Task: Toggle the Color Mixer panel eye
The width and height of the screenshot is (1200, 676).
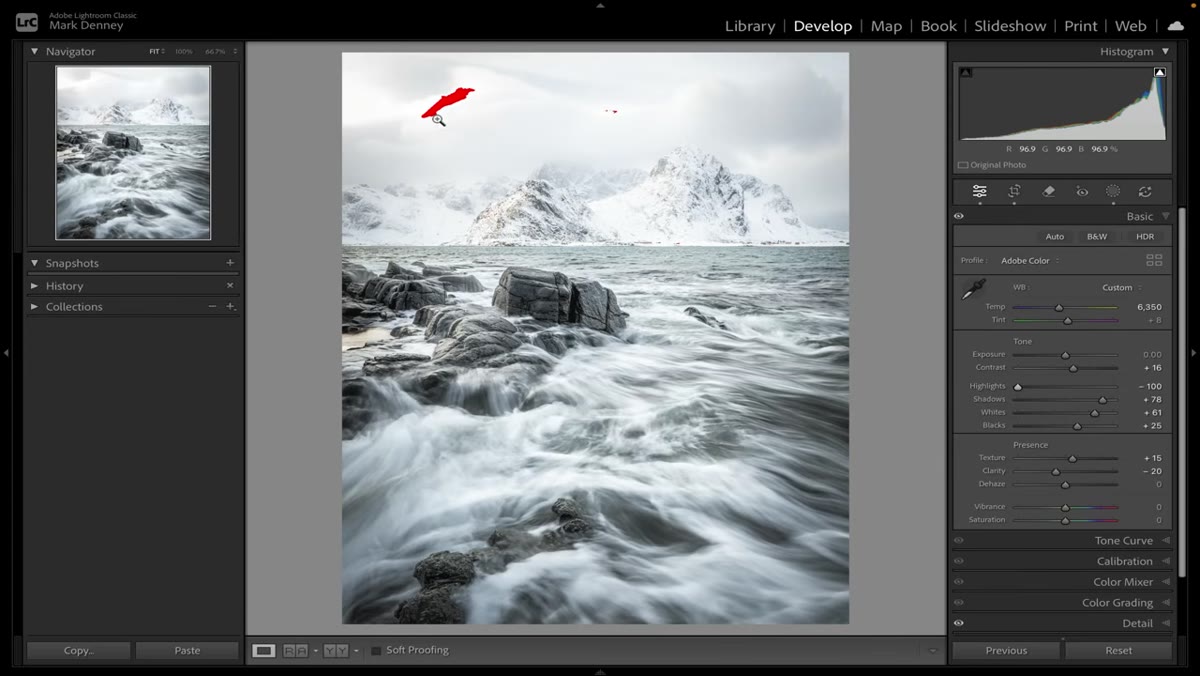Action: (x=959, y=582)
